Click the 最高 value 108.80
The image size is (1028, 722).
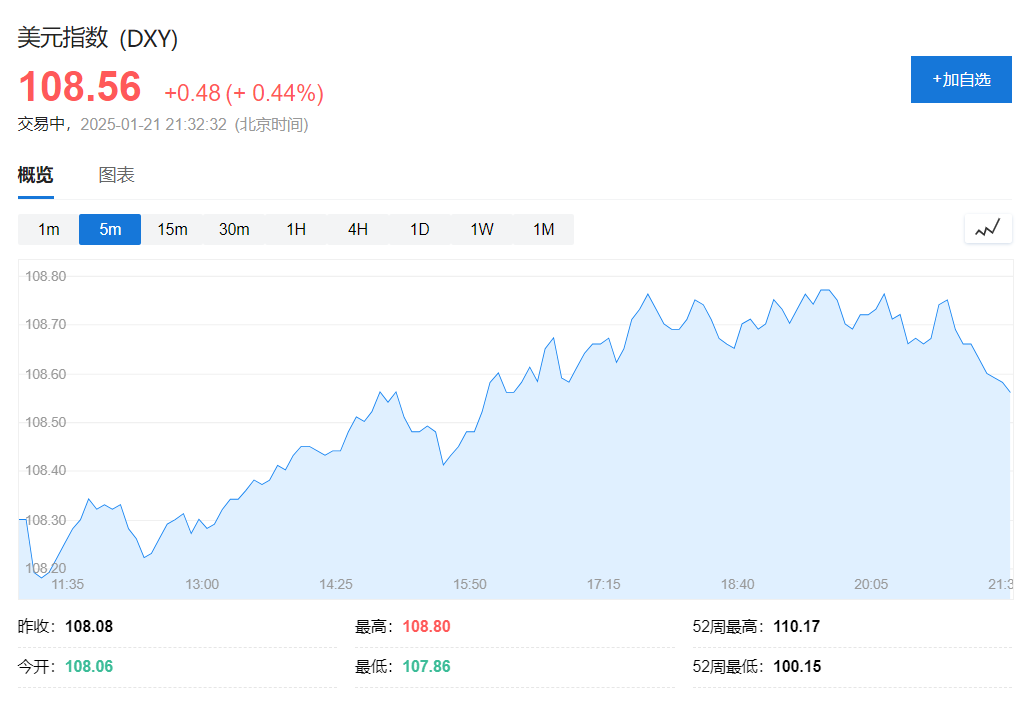coord(427,627)
